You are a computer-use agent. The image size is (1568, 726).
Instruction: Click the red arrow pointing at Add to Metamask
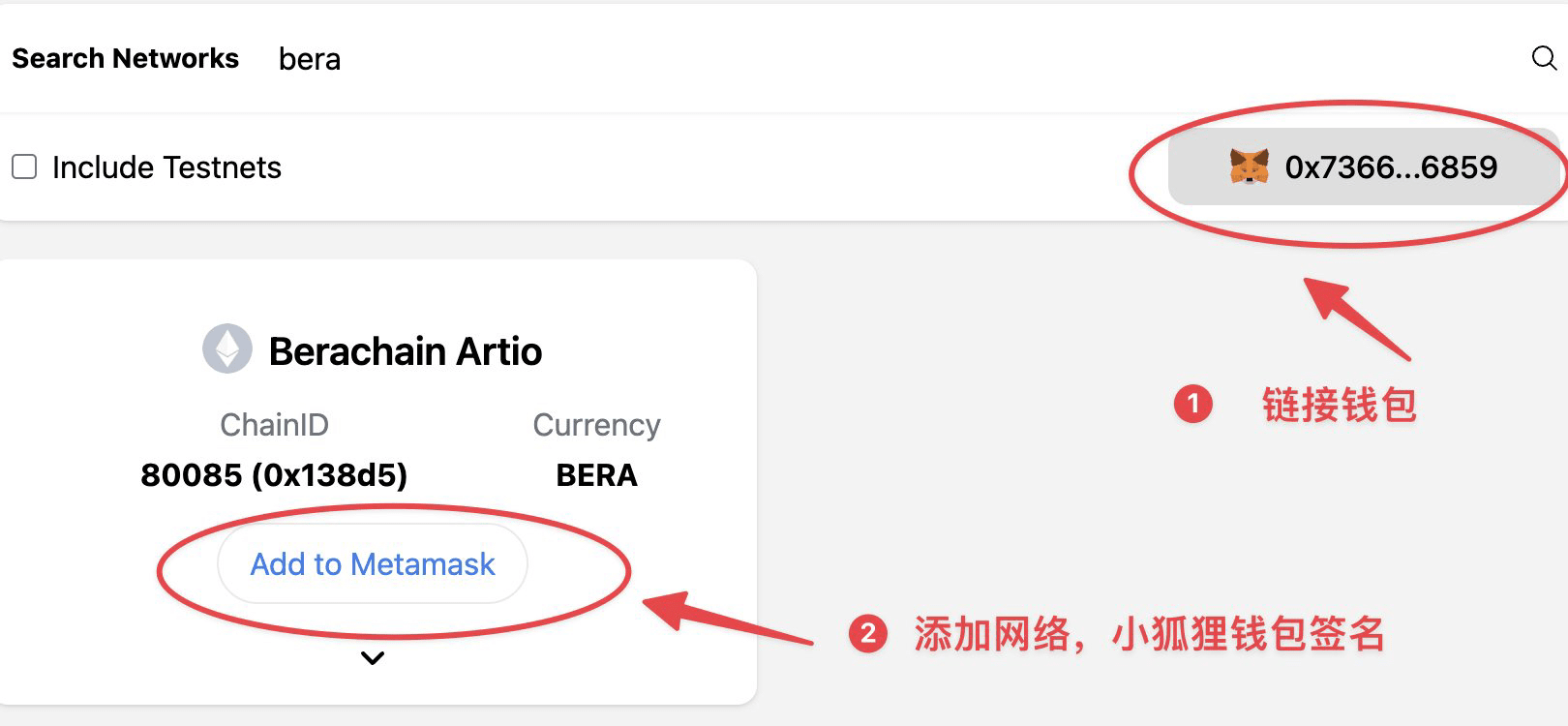(726, 620)
